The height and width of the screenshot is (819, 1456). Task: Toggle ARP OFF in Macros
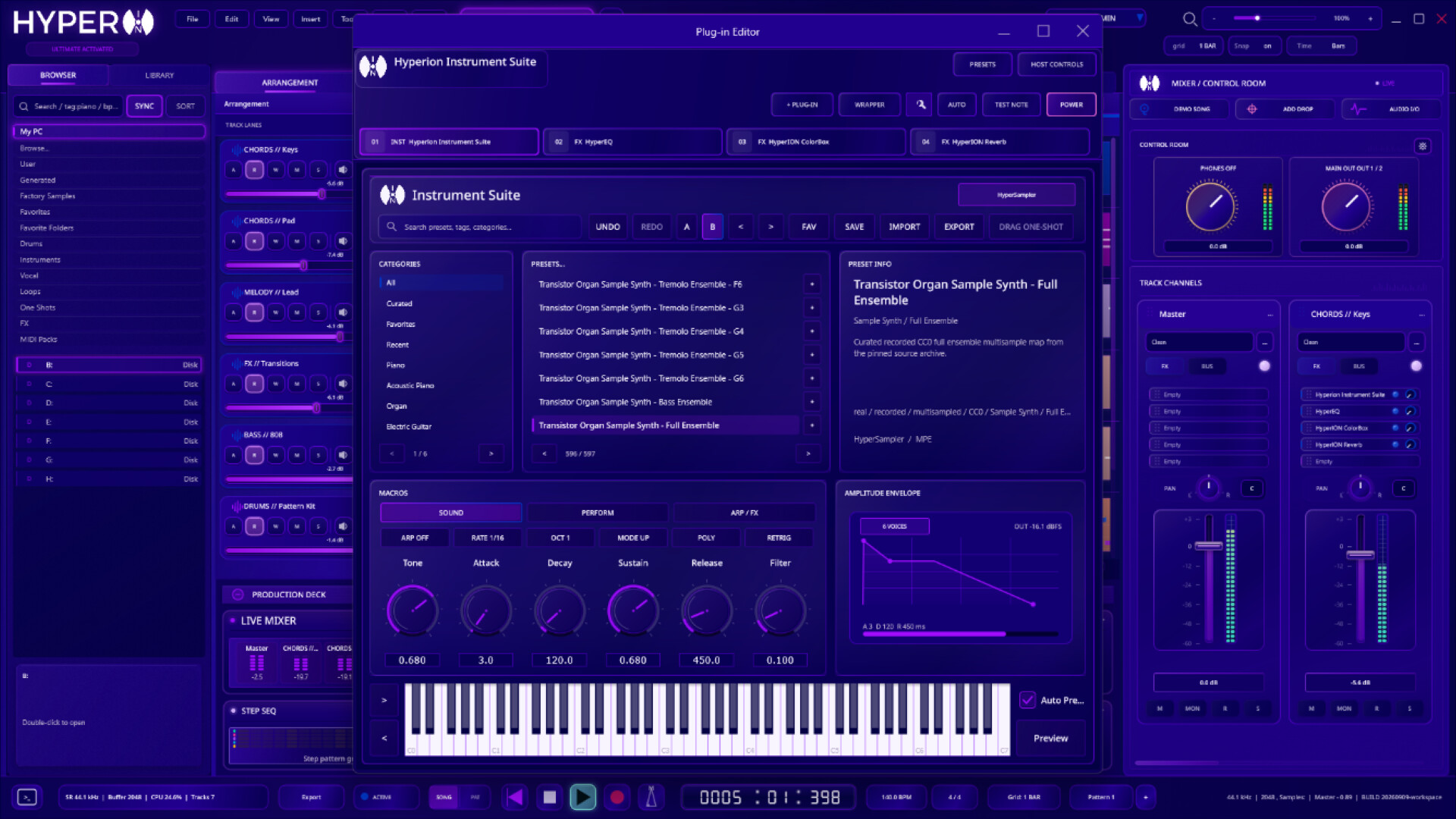coord(414,538)
